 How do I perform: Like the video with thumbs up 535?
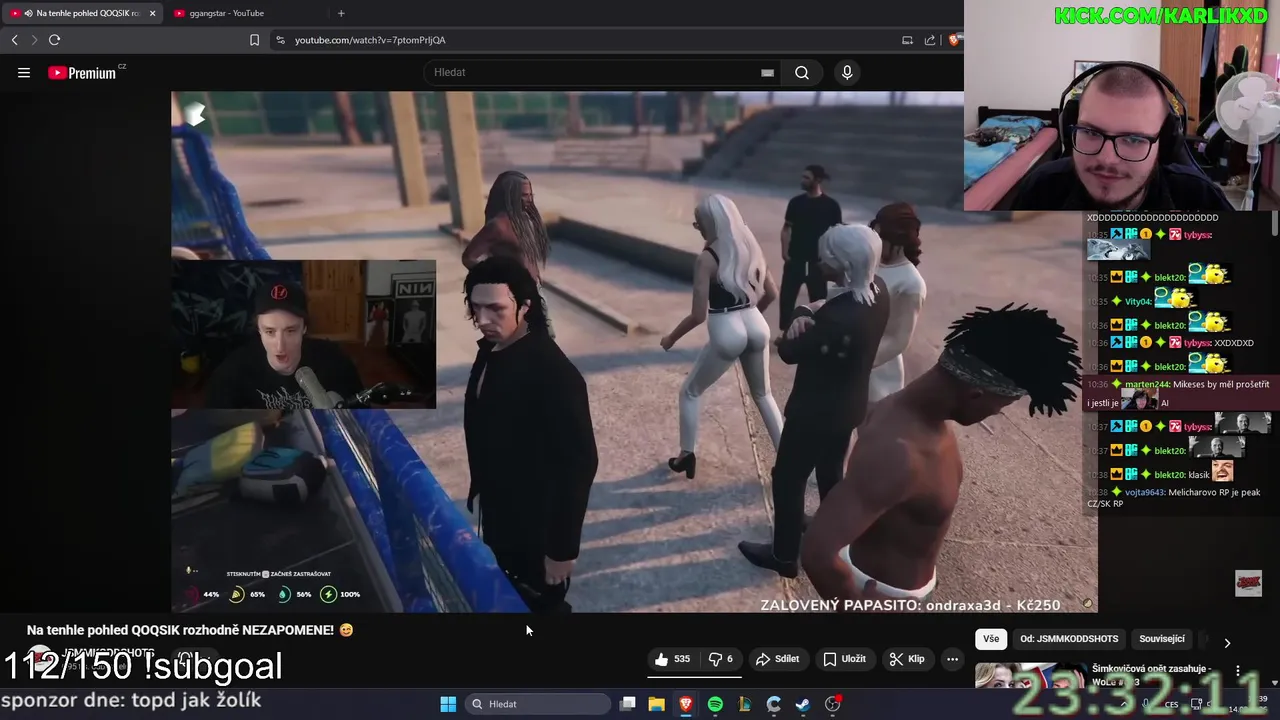(672, 659)
